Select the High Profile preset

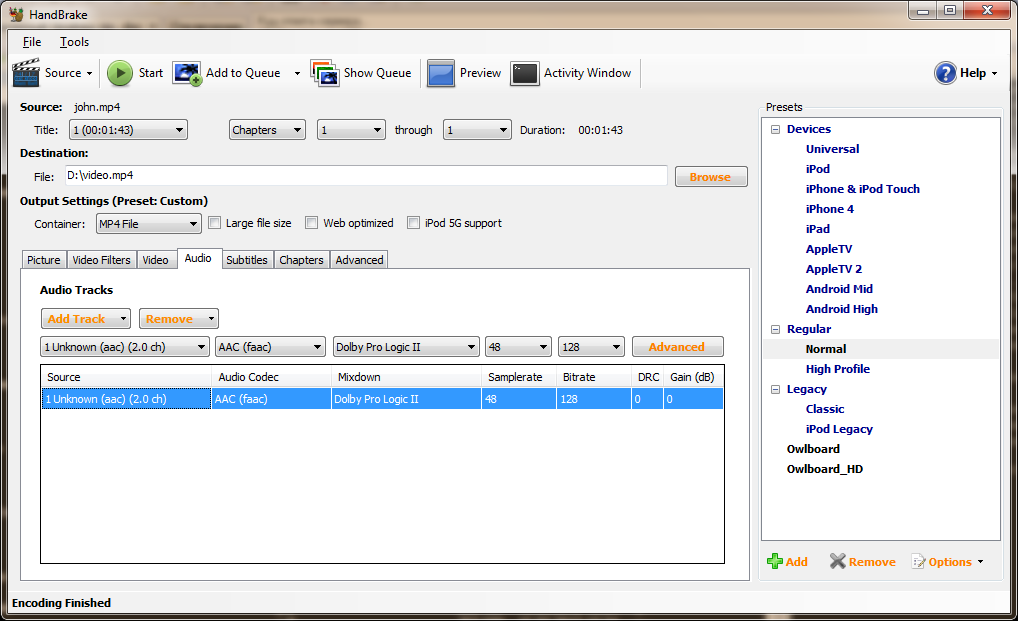tap(838, 369)
